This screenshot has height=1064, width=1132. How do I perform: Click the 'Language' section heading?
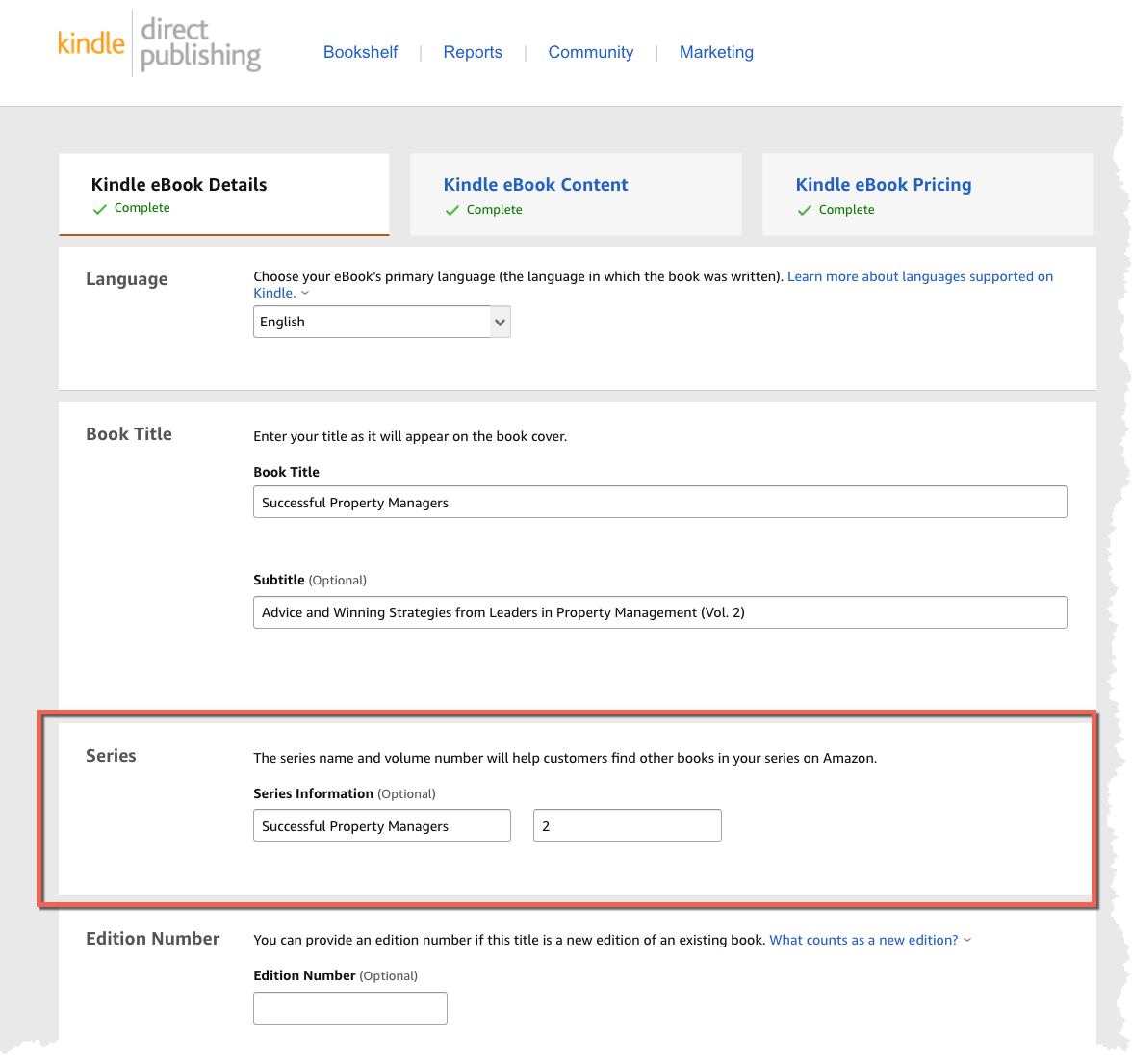(127, 279)
